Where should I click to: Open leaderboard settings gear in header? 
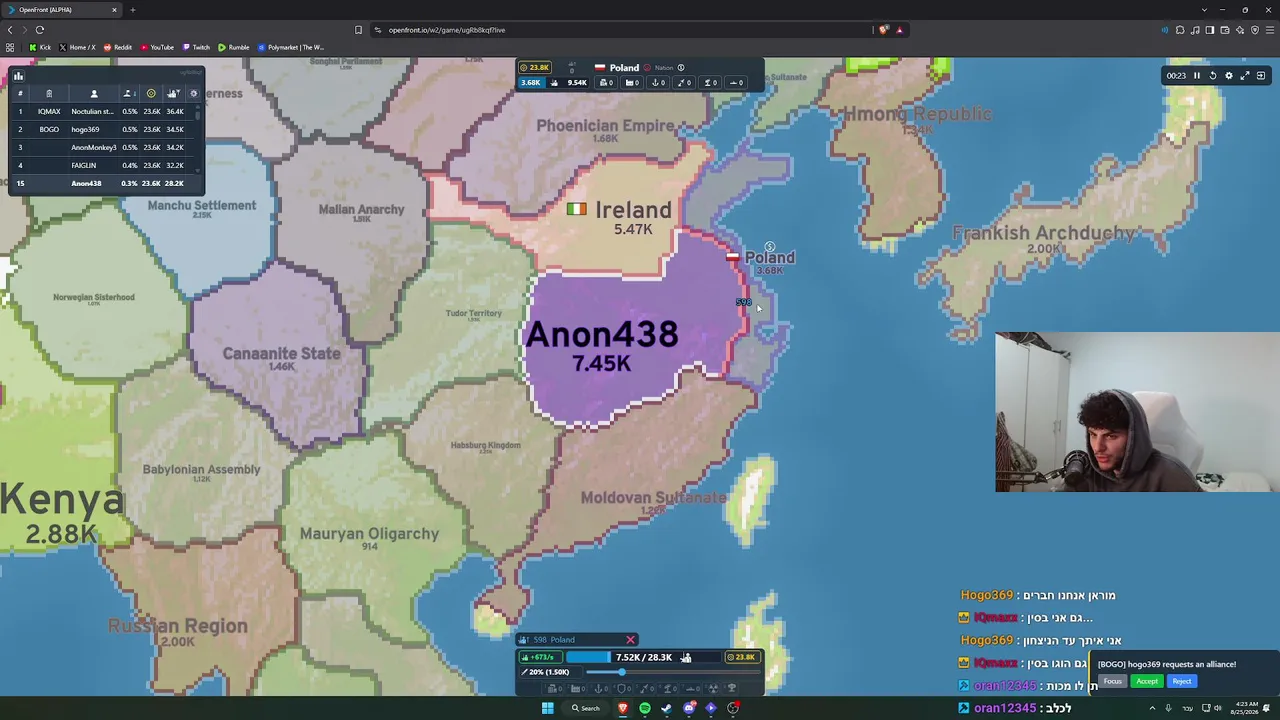pyautogui.click(x=194, y=93)
